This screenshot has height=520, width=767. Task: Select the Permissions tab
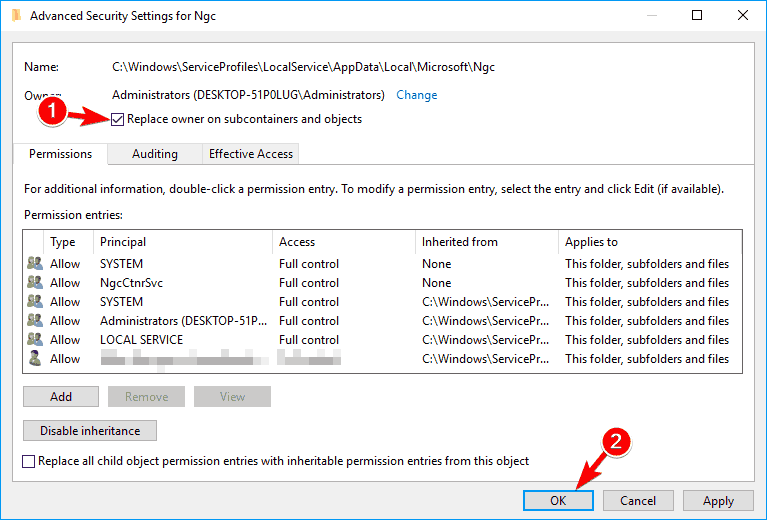pos(60,154)
